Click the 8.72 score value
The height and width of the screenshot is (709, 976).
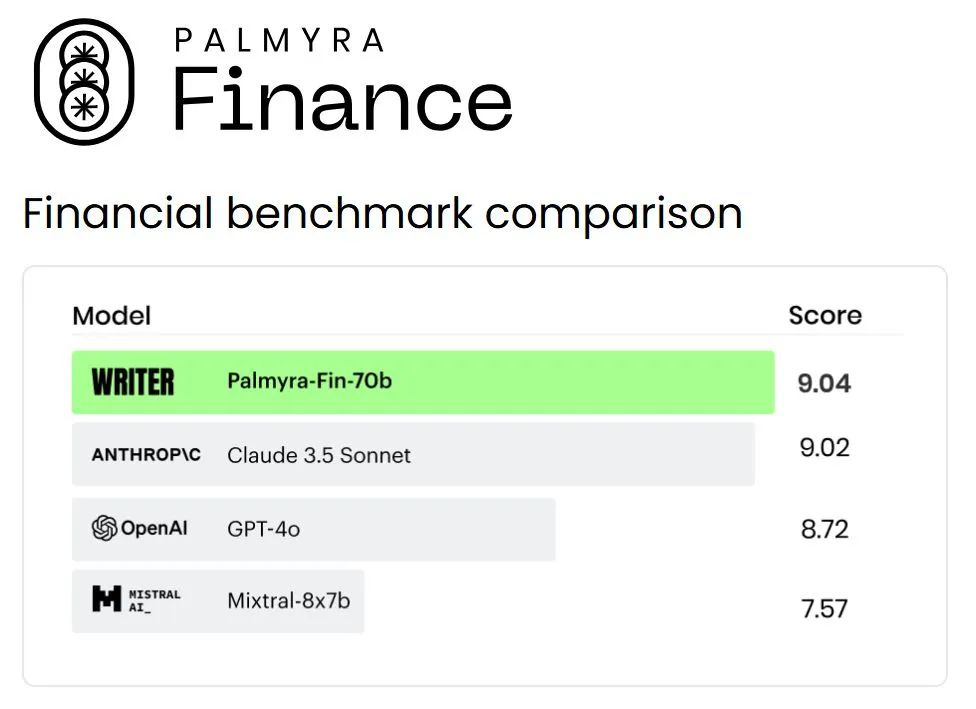pyautogui.click(x=824, y=529)
